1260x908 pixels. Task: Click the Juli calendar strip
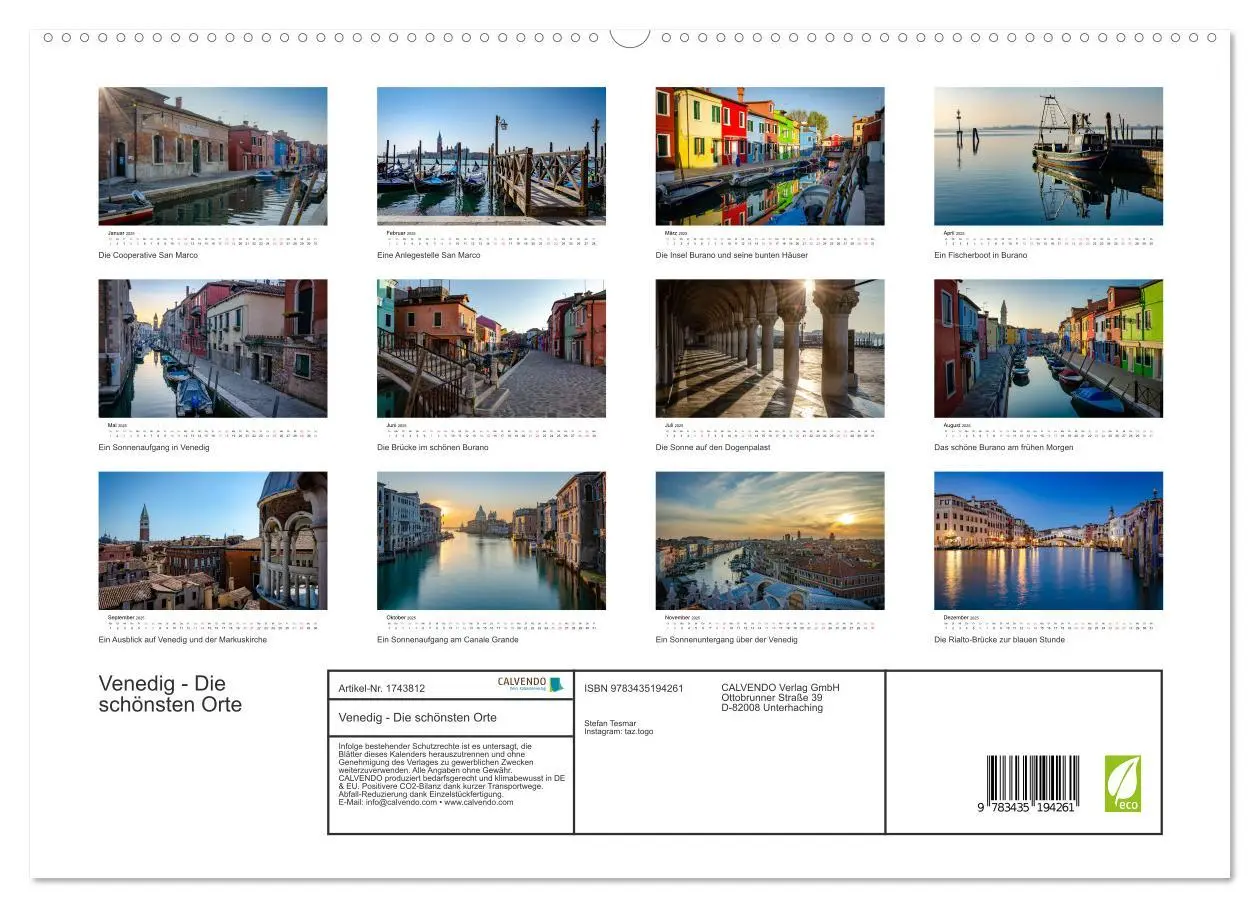(770, 431)
